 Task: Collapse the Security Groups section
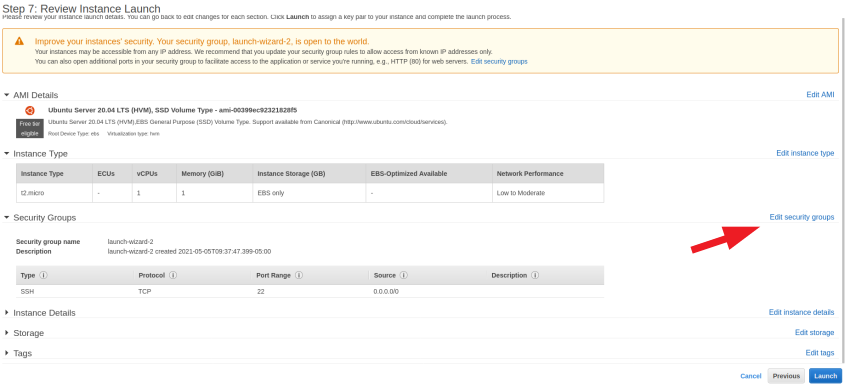click(6, 217)
